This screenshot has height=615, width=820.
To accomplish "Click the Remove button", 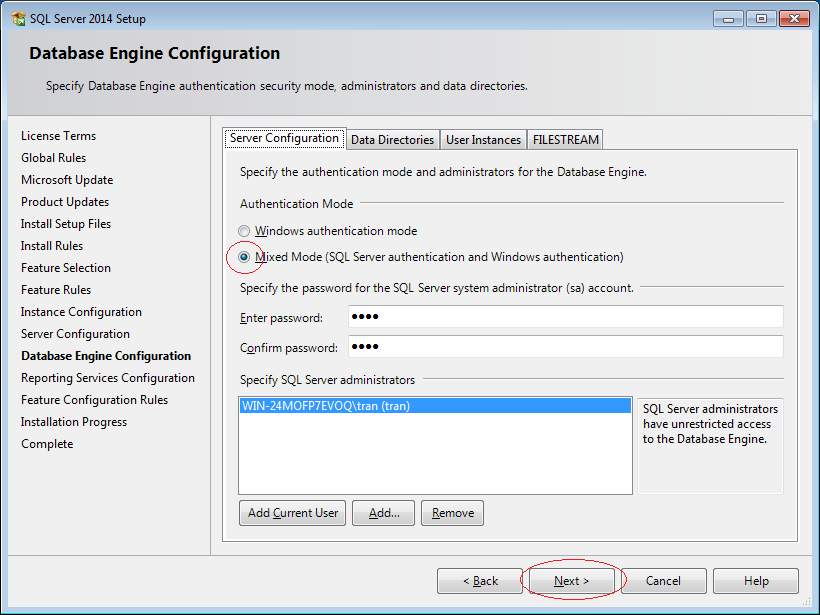I will click(x=452, y=513).
